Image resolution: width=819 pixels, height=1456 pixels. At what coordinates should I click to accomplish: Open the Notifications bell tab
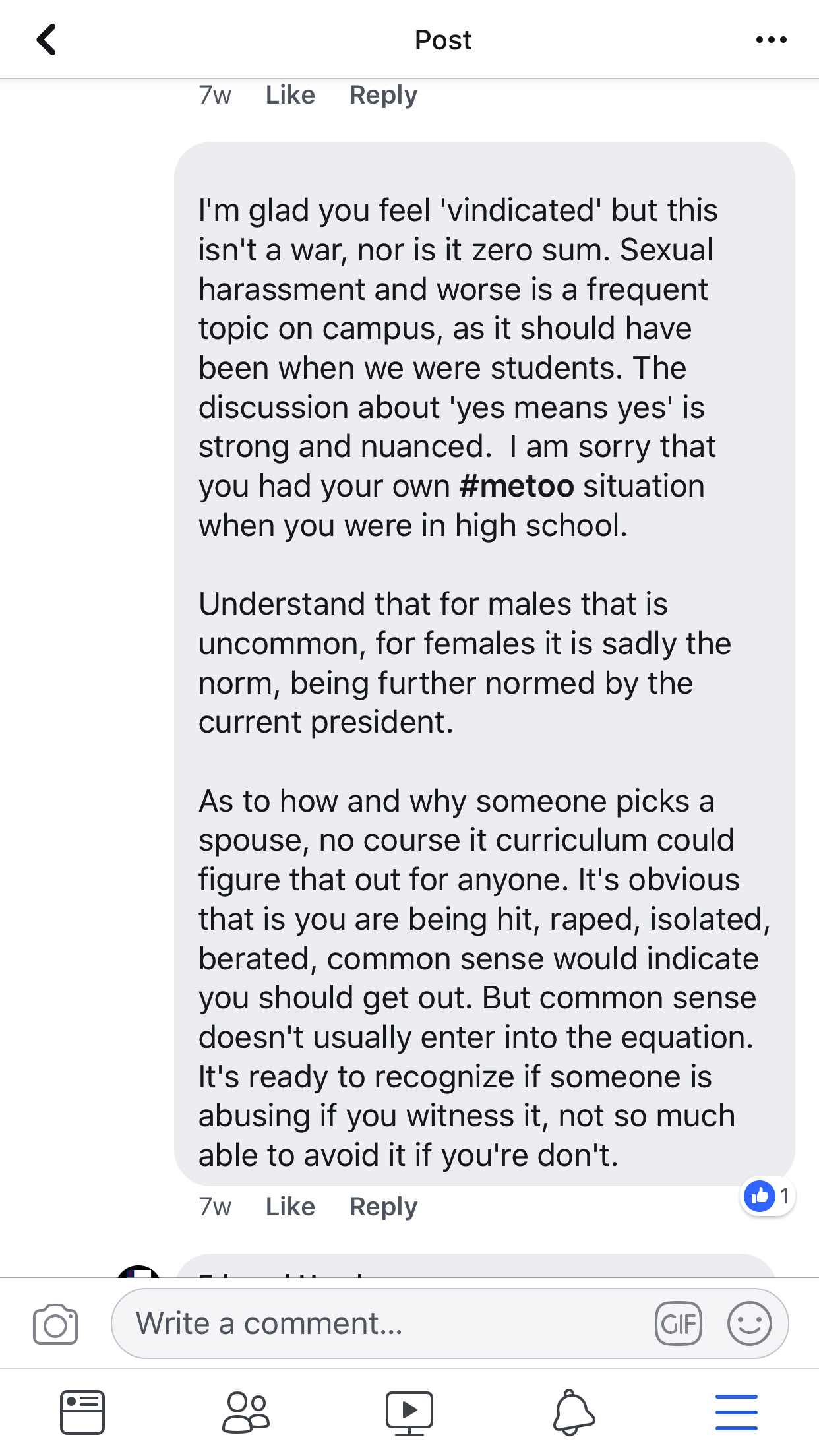point(574,1412)
